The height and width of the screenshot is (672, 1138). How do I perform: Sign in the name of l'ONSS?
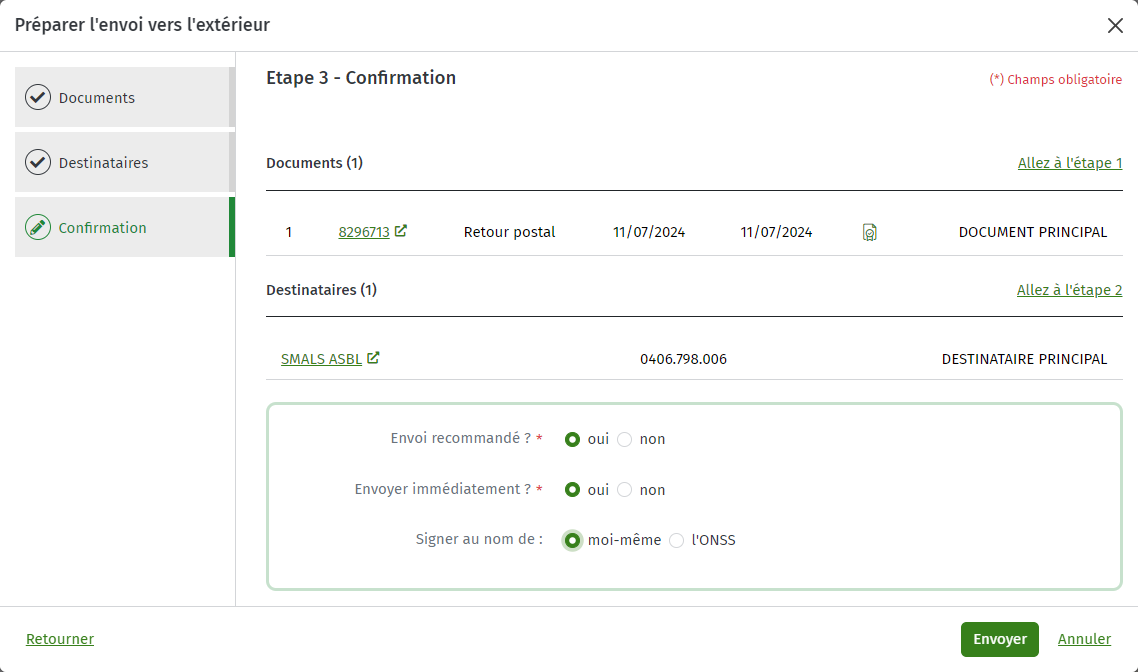click(x=676, y=541)
